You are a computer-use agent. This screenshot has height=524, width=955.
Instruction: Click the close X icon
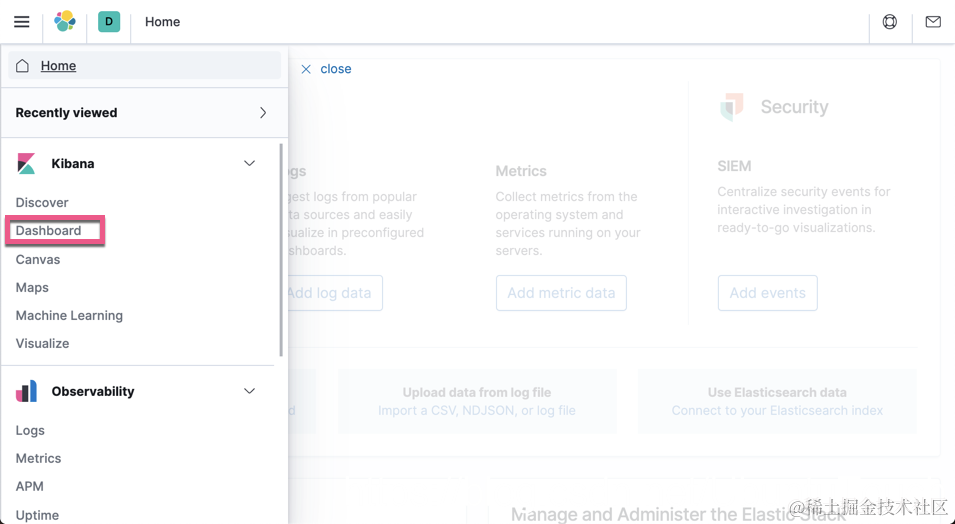coord(306,69)
